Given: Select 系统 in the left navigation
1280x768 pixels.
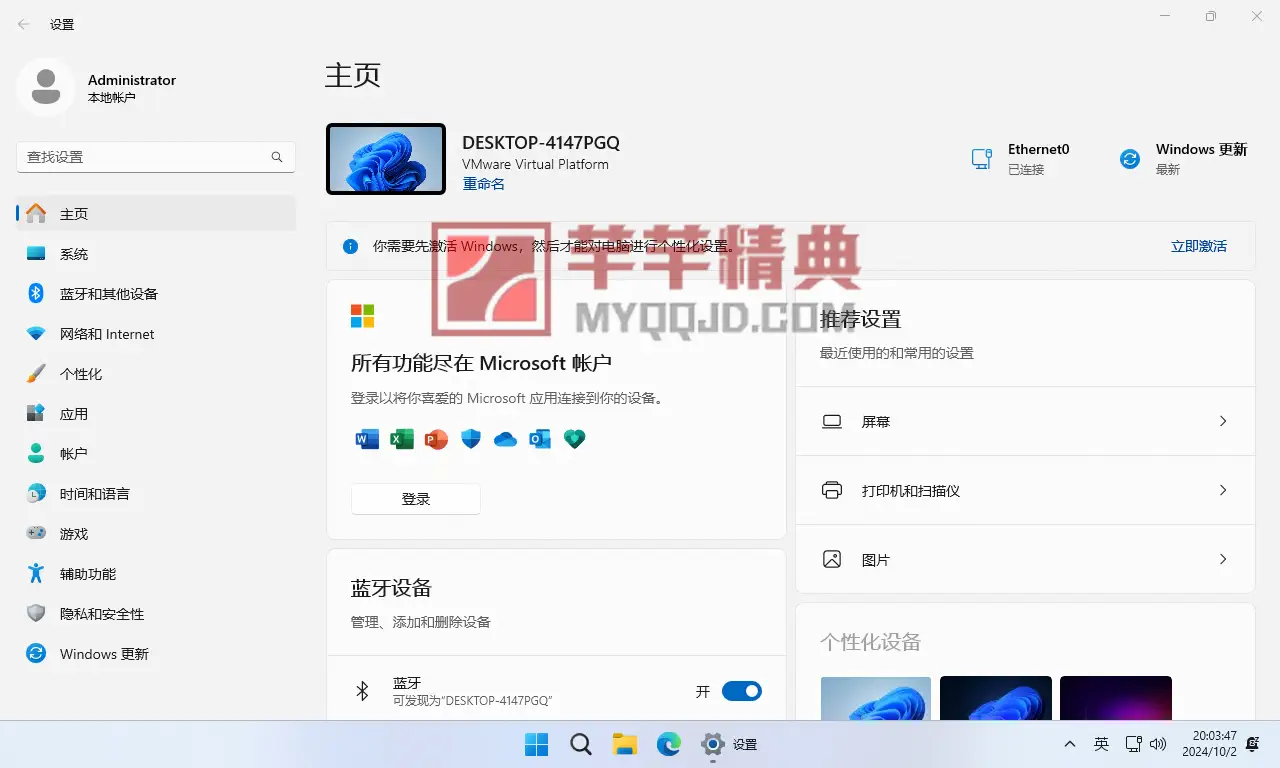Looking at the screenshot, I should click(74, 254).
